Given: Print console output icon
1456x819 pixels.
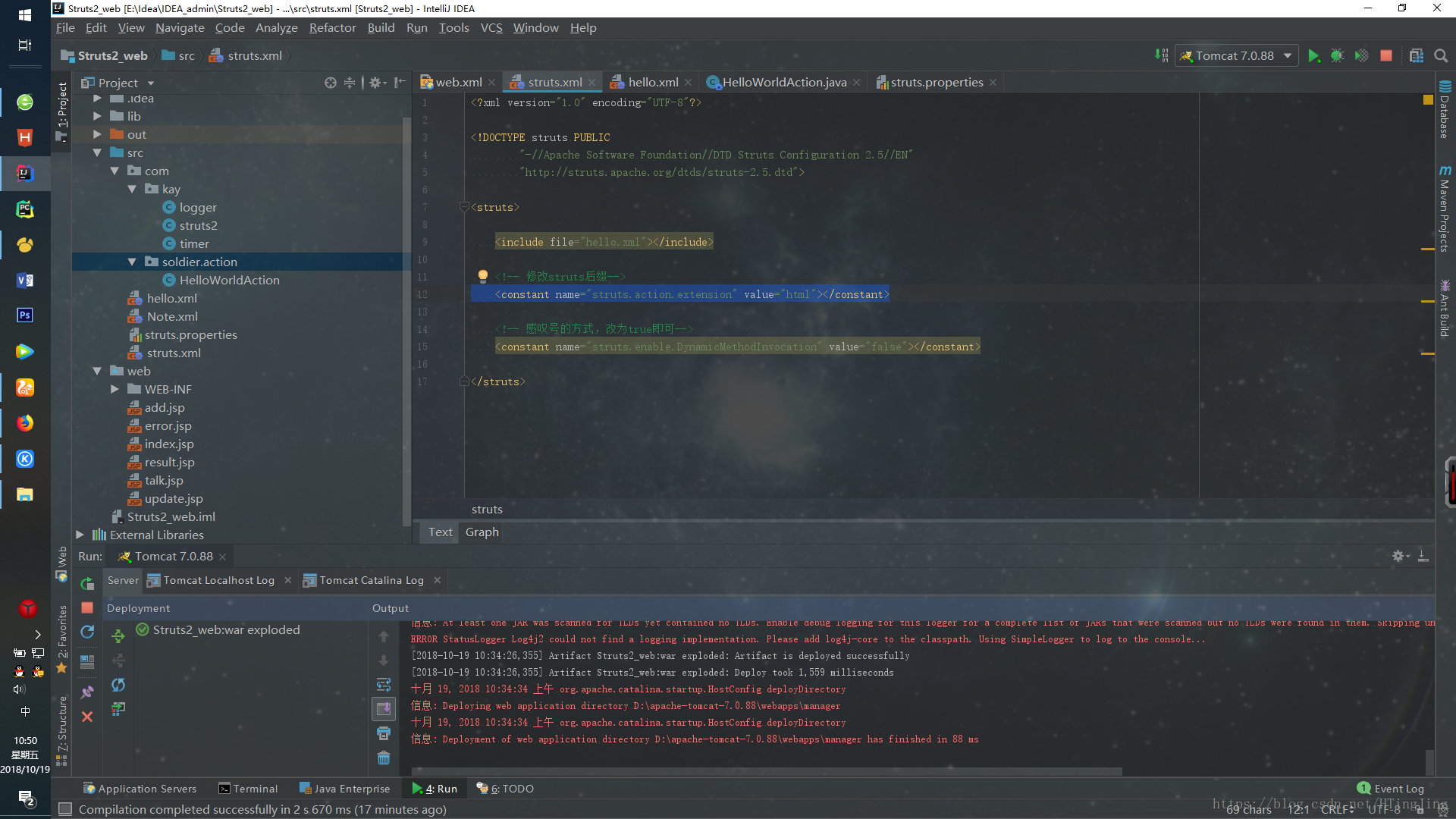Looking at the screenshot, I should (384, 733).
